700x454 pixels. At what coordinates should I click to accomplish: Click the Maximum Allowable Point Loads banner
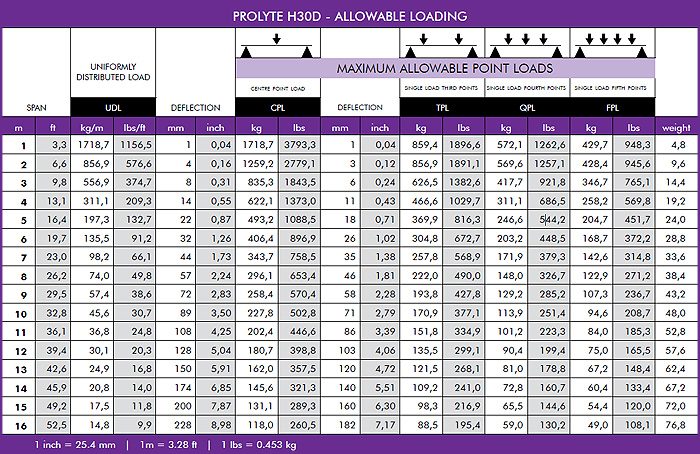point(445,68)
